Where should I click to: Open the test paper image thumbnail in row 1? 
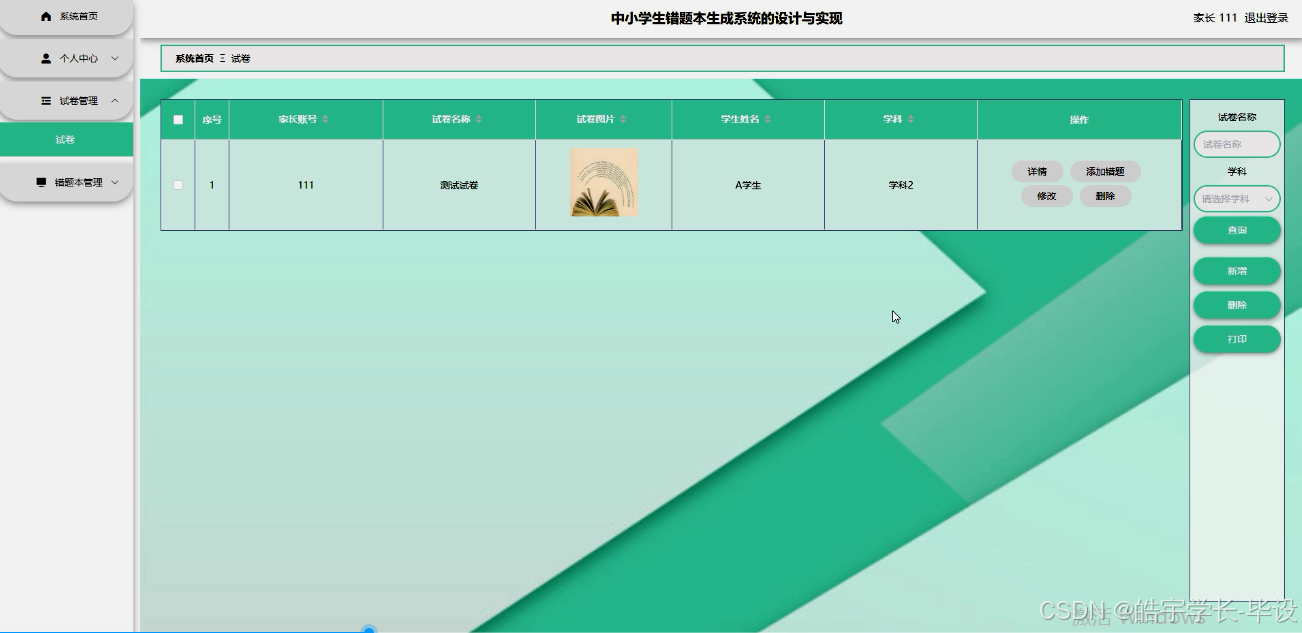(x=603, y=184)
